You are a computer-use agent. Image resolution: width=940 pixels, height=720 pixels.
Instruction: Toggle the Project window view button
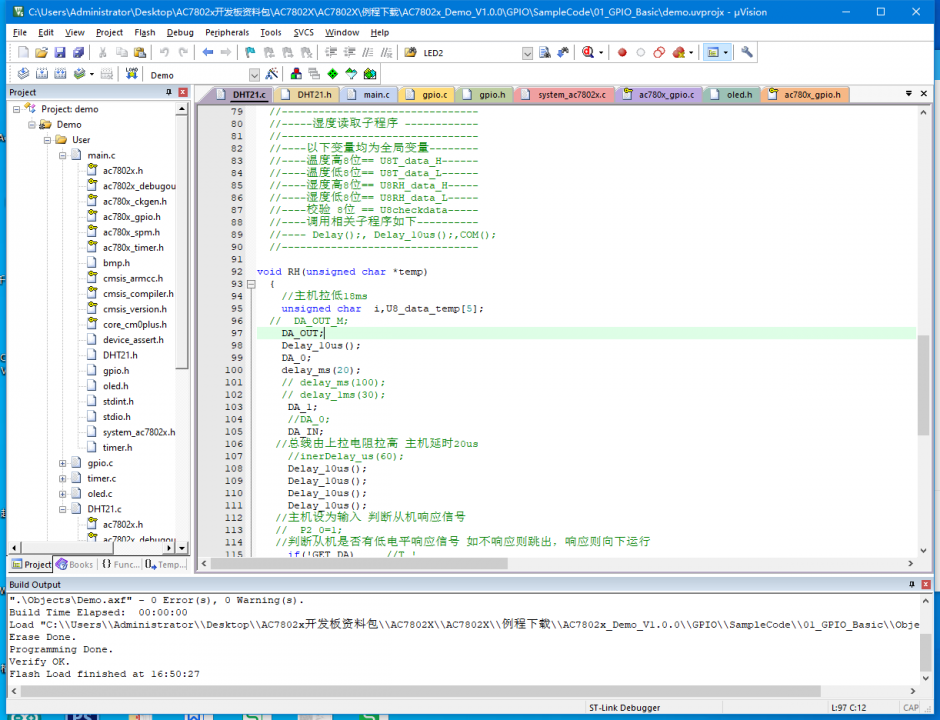pyautogui.click(x=713, y=53)
